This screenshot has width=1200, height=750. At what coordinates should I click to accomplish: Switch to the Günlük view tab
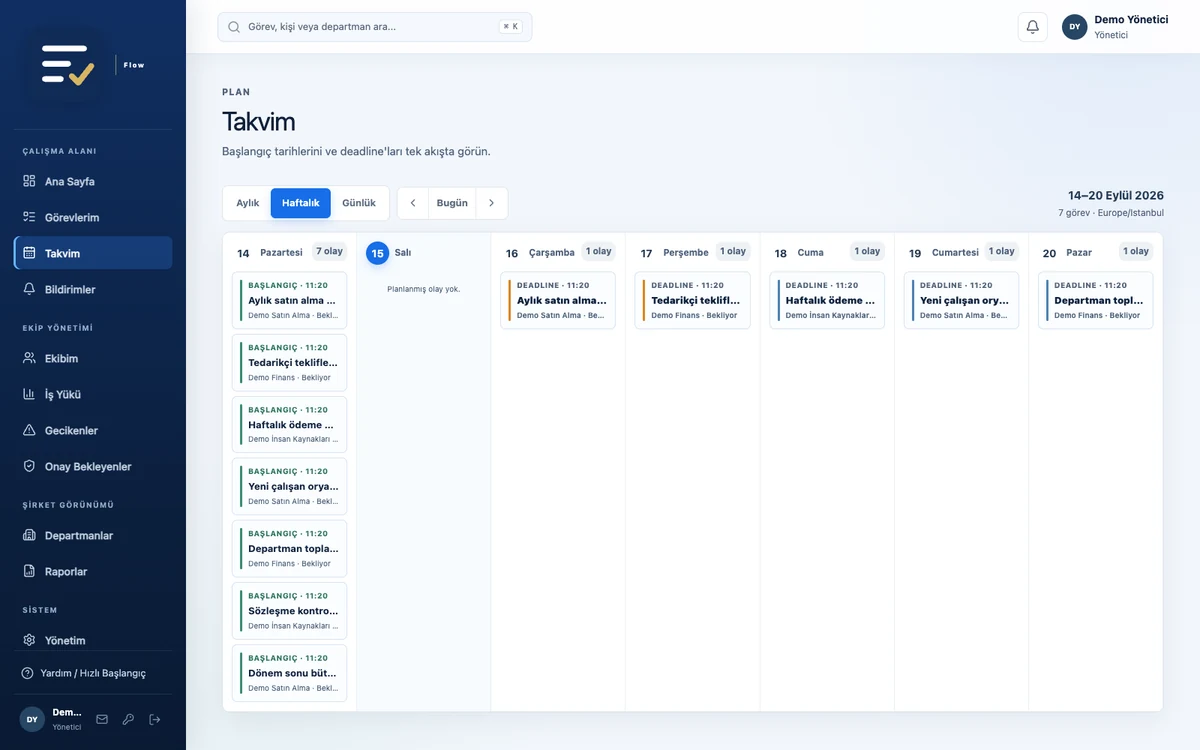point(359,203)
